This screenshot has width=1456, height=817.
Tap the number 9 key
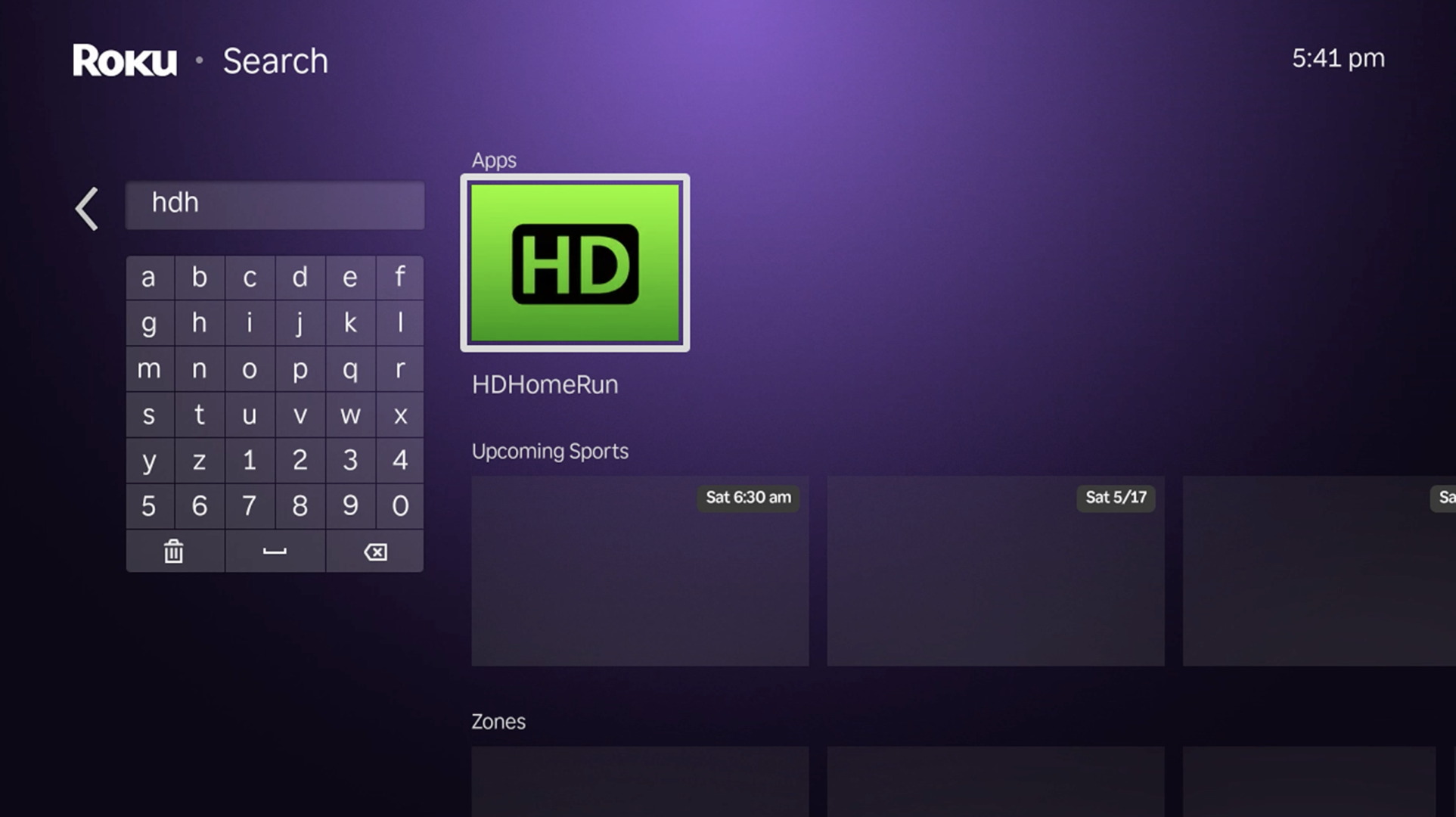point(350,506)
